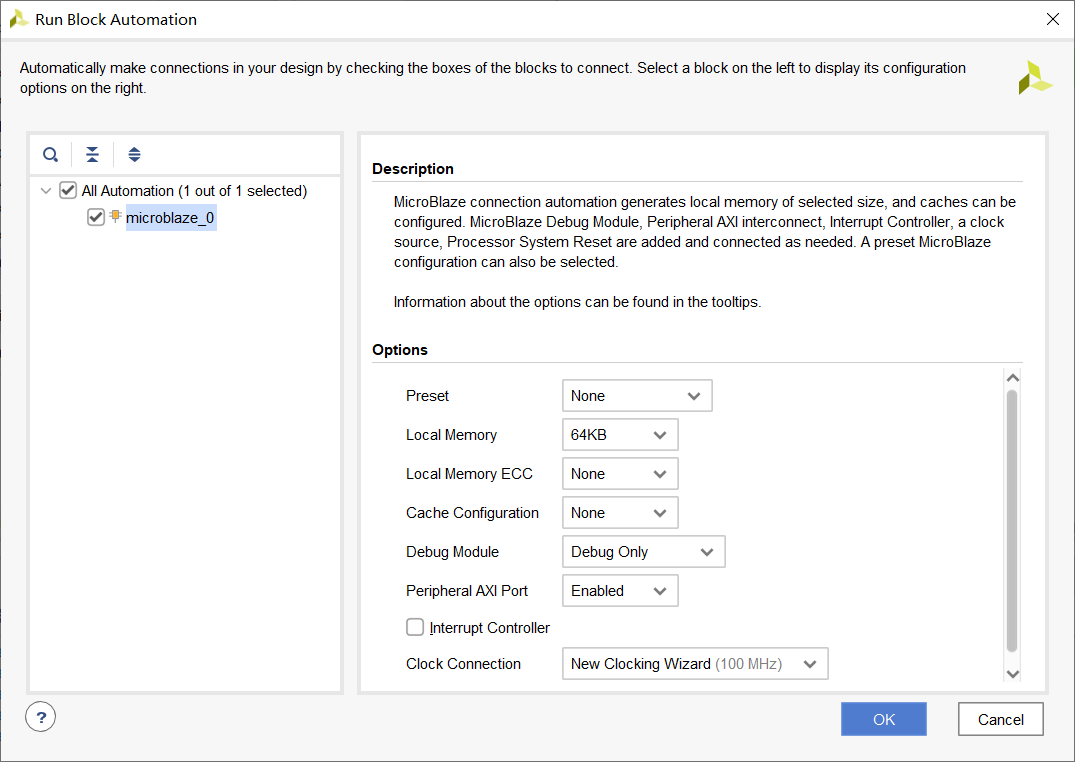
Task: Expand the Debug Module dropdown
Action: 643,552
